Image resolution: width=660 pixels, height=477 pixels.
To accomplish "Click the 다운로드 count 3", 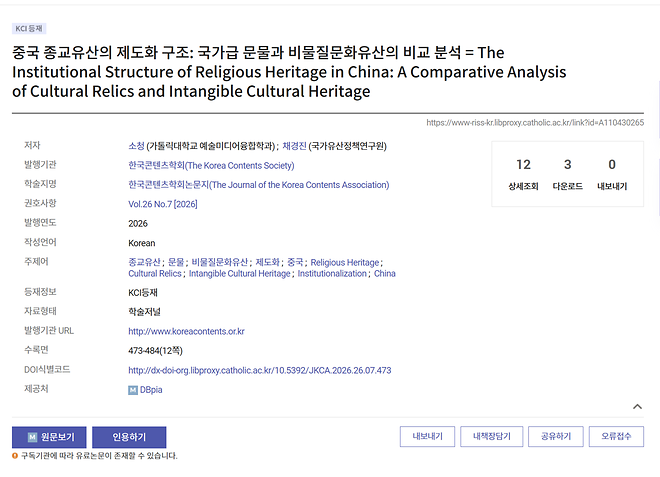I will point(568,164).
